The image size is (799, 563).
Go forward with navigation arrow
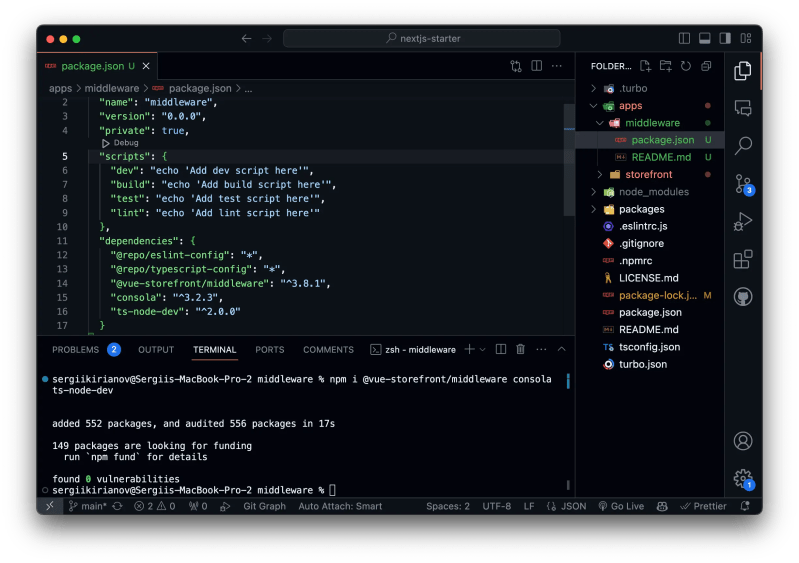click(x=267, y=38)
